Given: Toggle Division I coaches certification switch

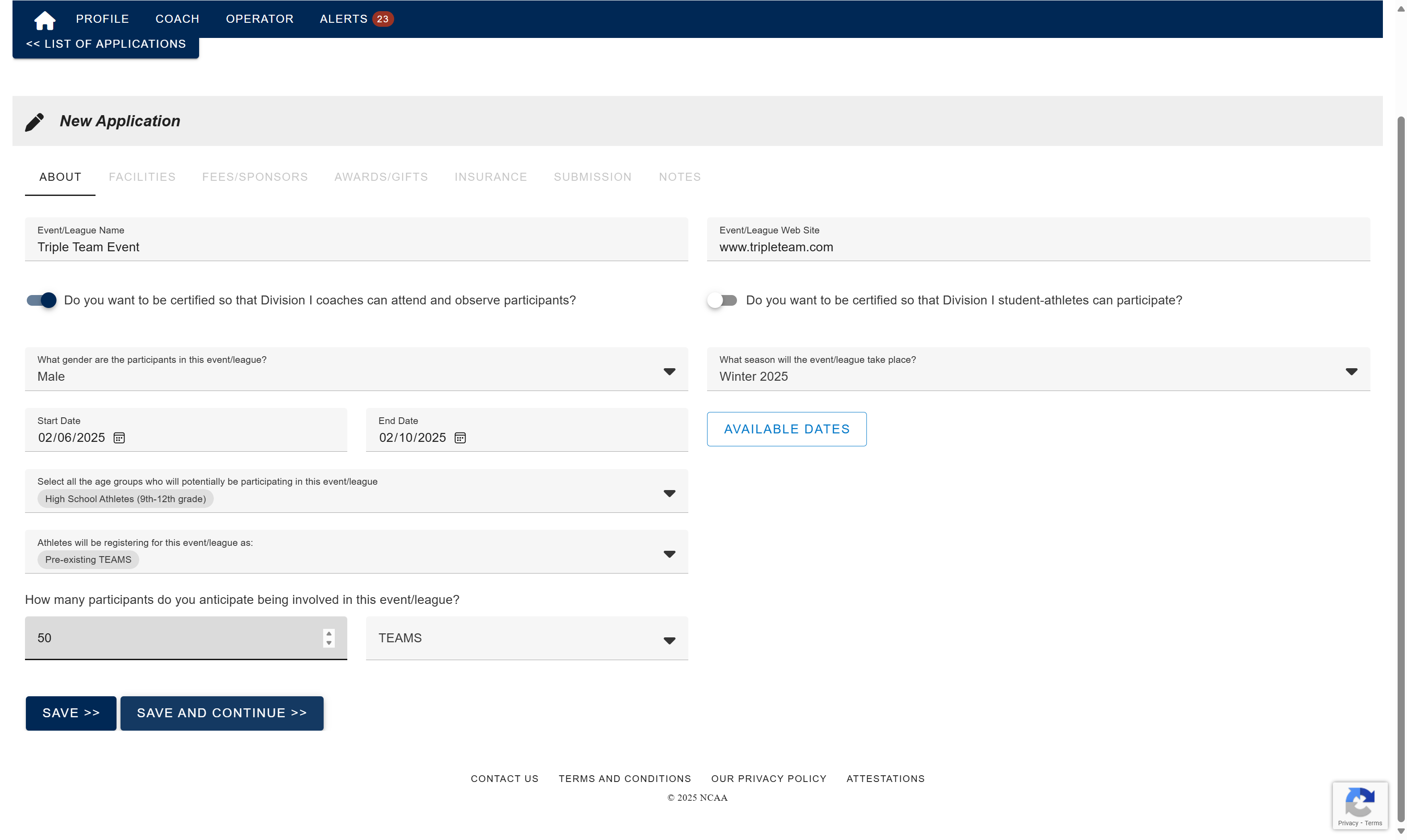Looking at the screenshot, I should 42,300.
